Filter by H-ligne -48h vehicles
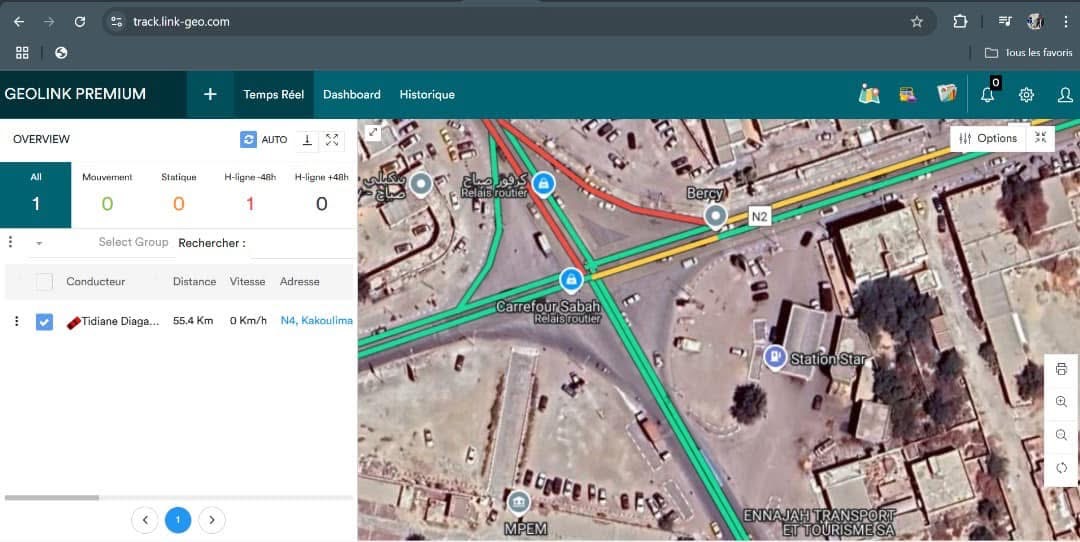Screen dimensions: 1080x542 [250, 195]
